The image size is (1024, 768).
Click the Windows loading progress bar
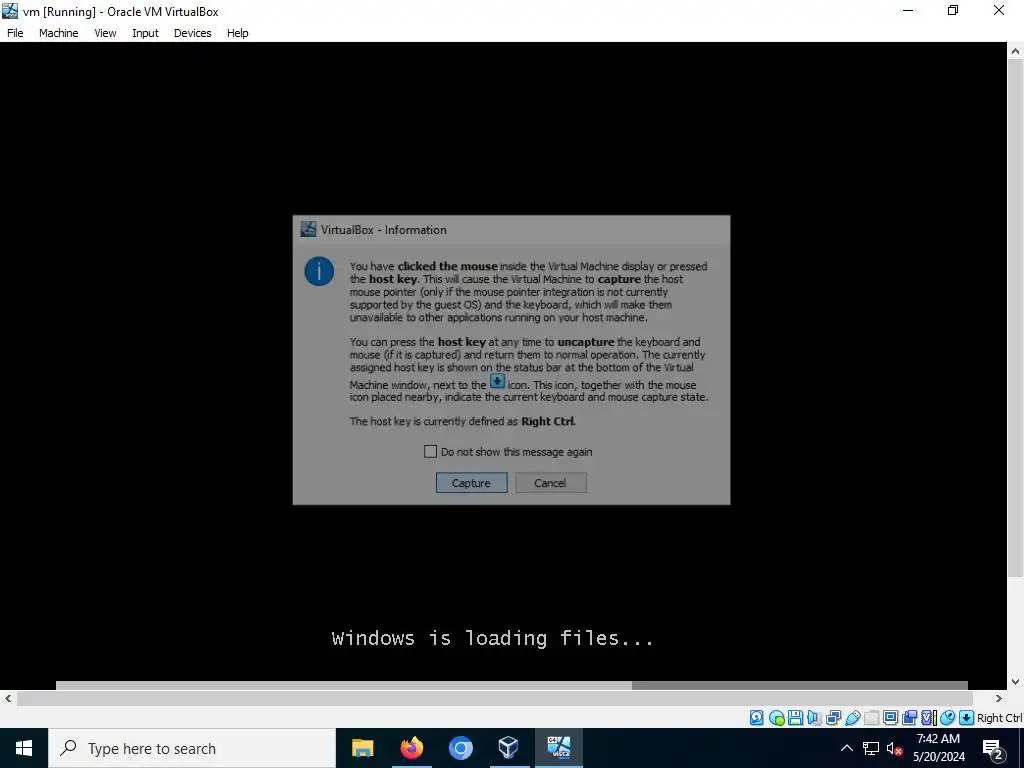tap(511, 685)
